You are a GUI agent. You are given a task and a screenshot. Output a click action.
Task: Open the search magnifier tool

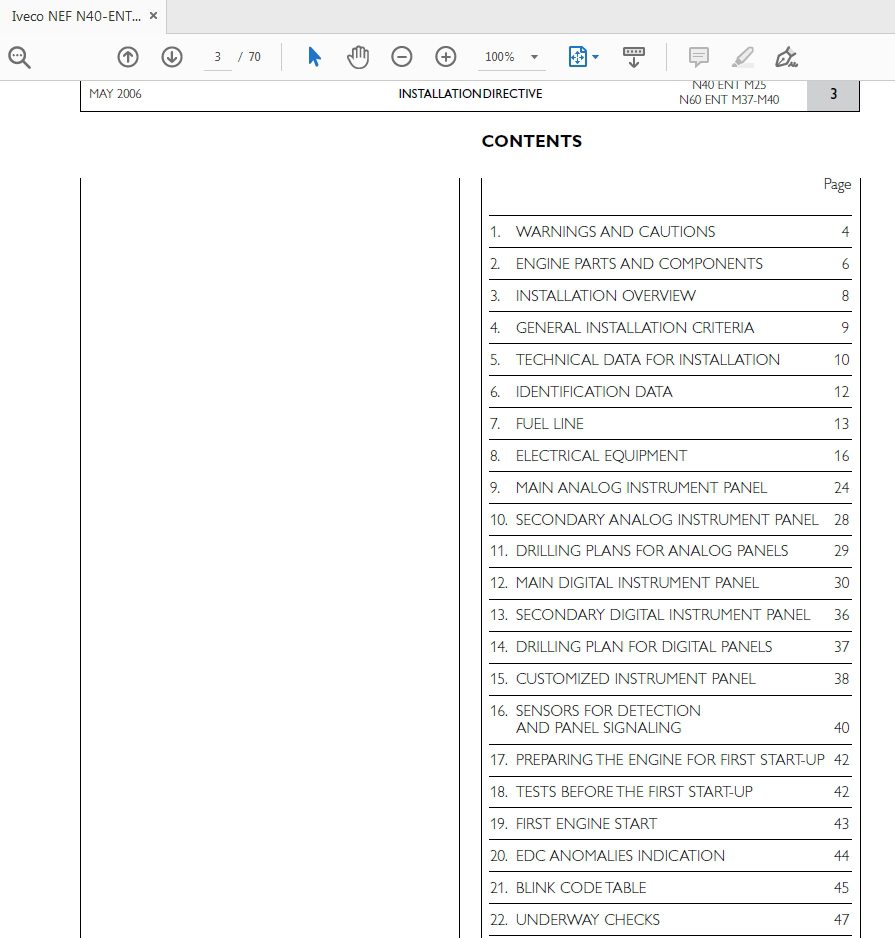pyautogui.click(x=19, y=56)
